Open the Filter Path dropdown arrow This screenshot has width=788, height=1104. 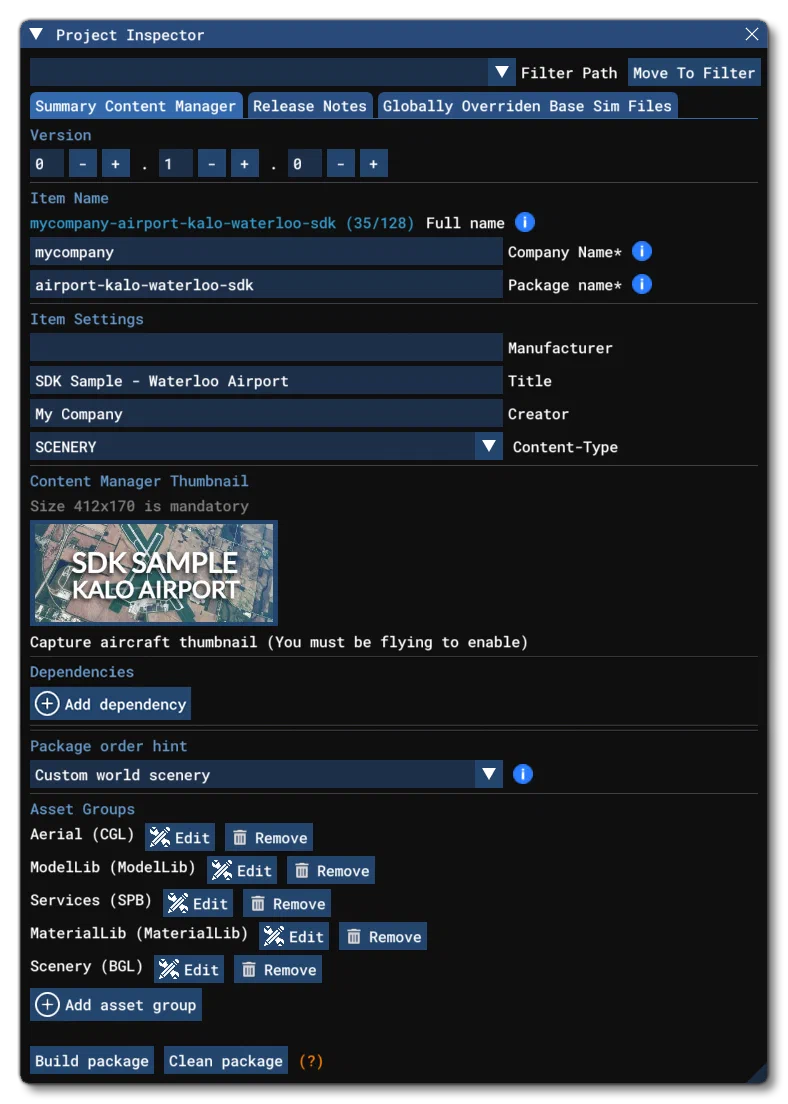[x=501, y=73]
